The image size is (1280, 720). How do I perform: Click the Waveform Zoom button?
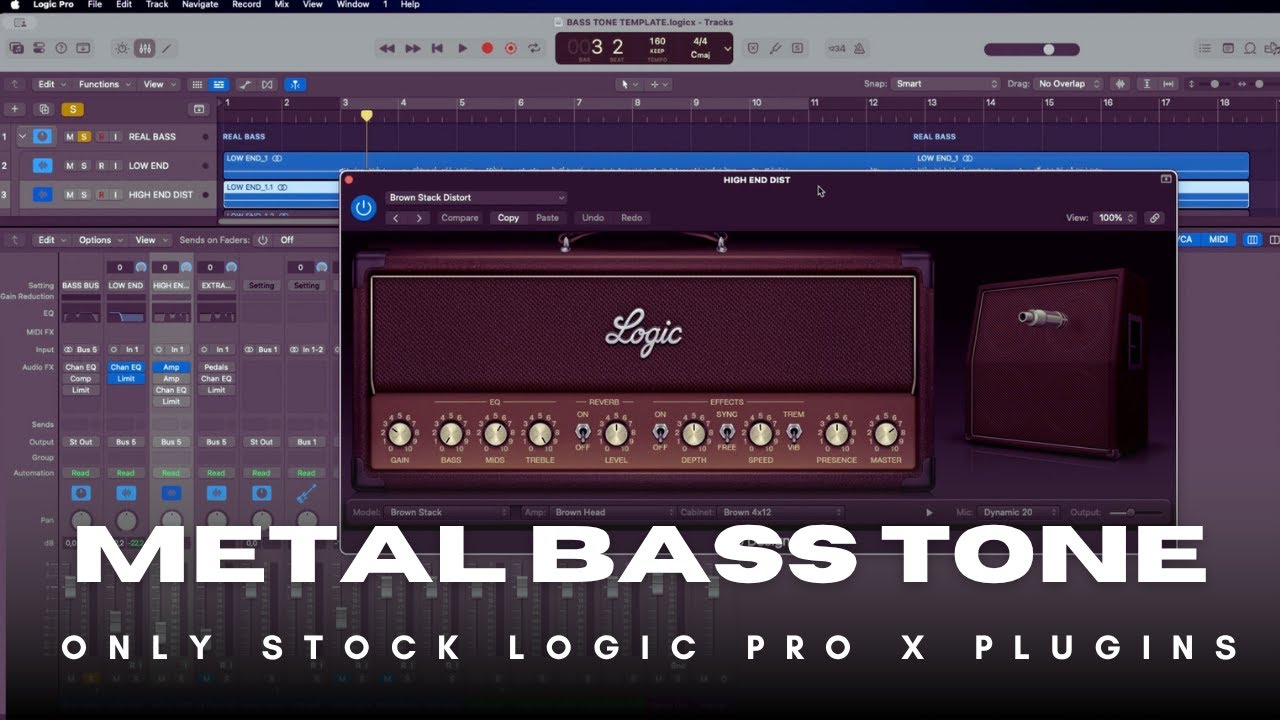coord(1121,84)
